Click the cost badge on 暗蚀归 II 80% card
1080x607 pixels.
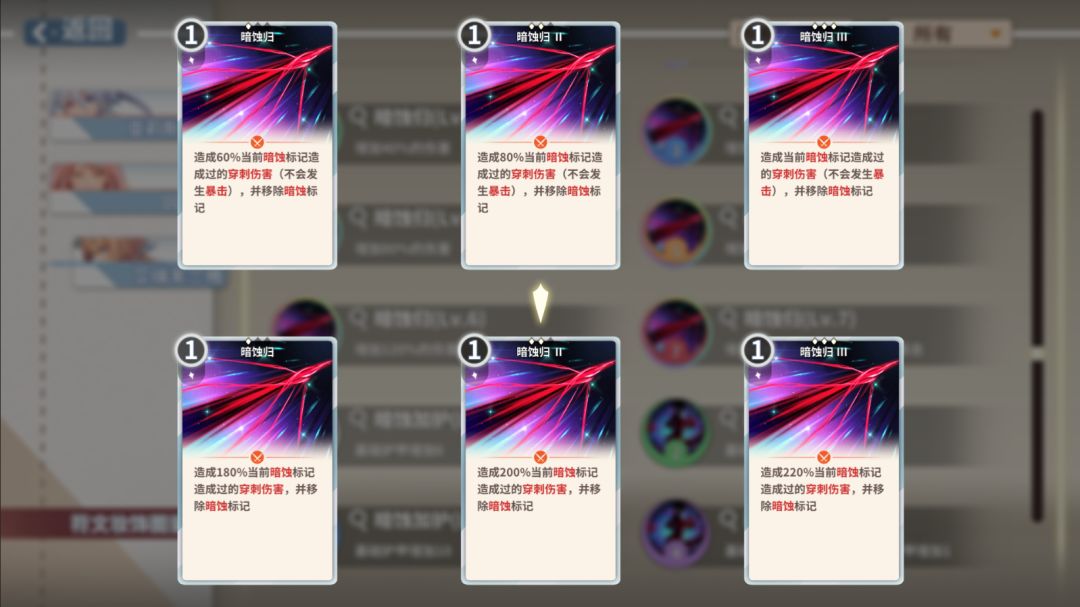tap(474, 35)
